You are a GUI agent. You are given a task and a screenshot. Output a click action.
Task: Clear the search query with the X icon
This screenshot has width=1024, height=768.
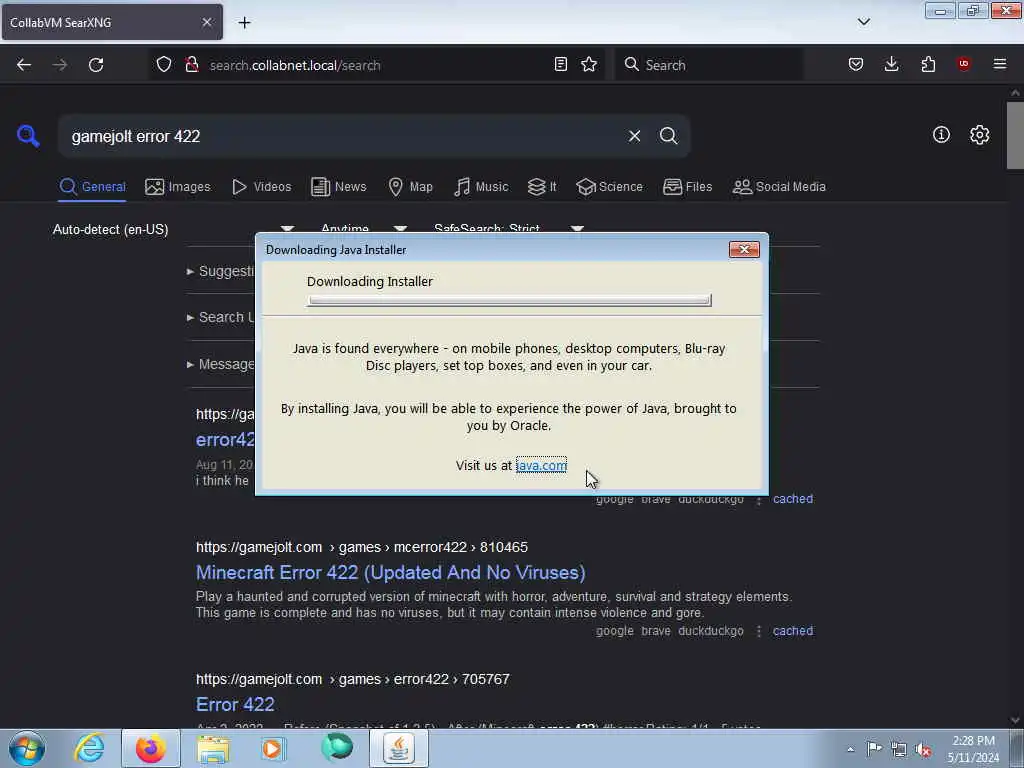634,136
